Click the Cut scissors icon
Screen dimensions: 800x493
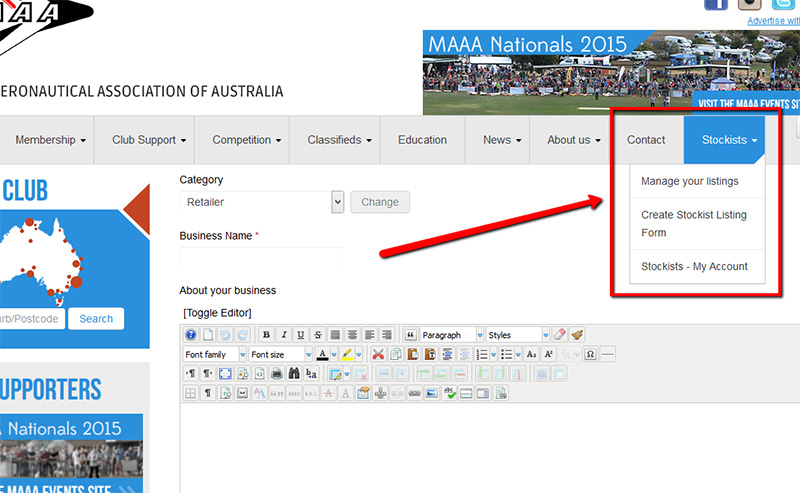(x=378, y=354)
